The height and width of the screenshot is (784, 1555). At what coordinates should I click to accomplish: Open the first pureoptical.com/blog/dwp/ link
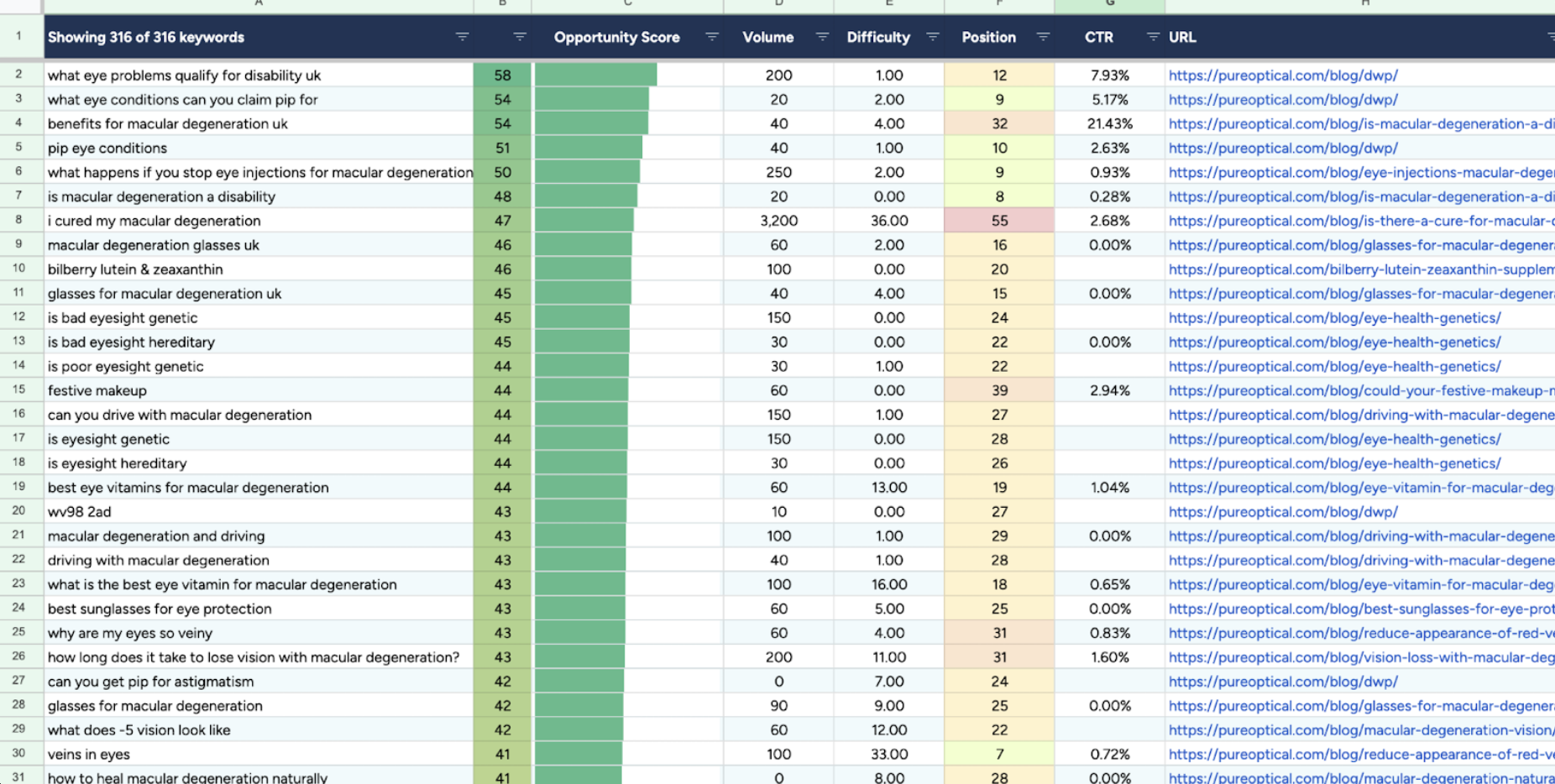pyautogui.click(x=1283, y=76)
